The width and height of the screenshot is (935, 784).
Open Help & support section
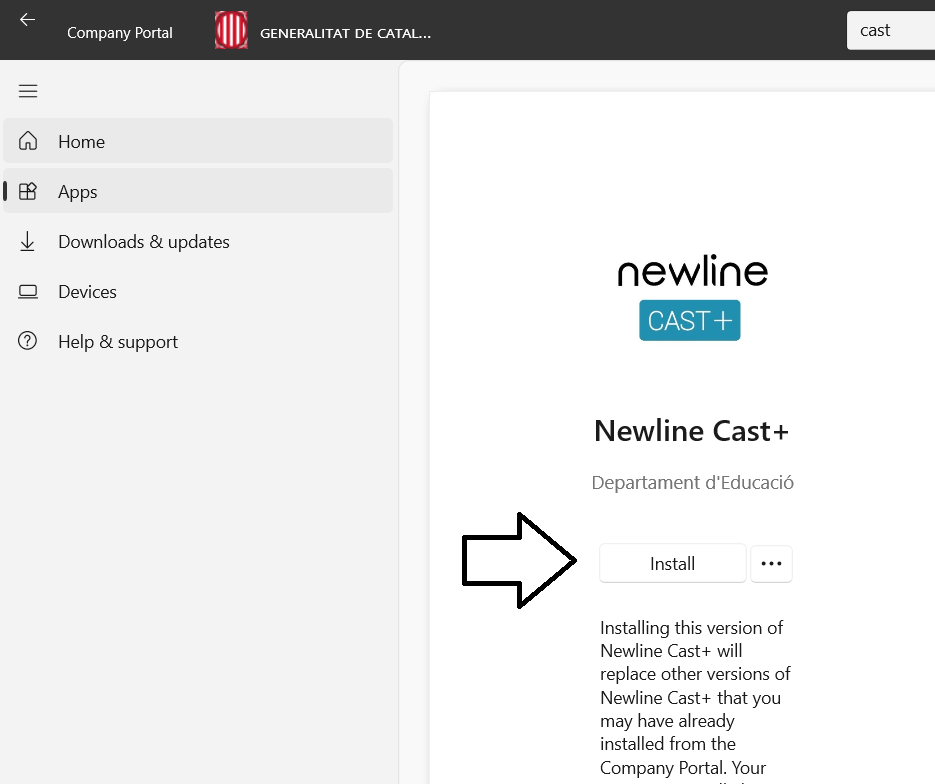(118, 342)
